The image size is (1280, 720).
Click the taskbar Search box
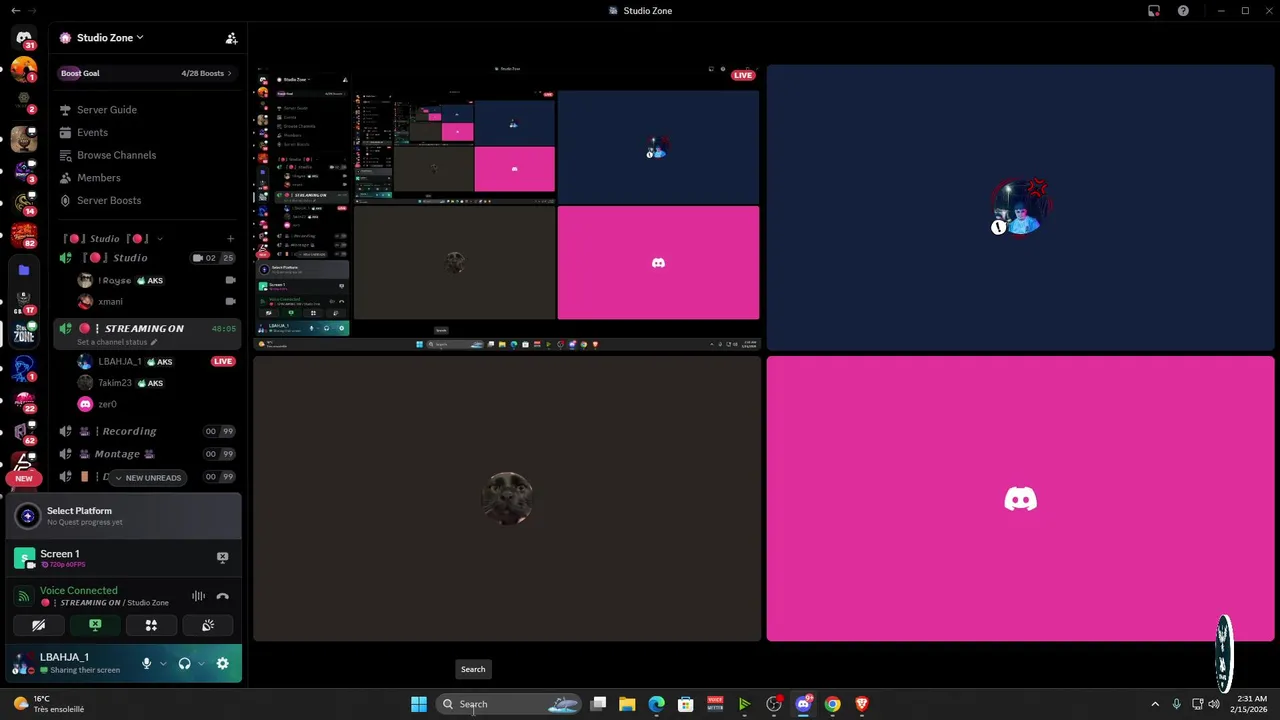click(x=510, y=704)
